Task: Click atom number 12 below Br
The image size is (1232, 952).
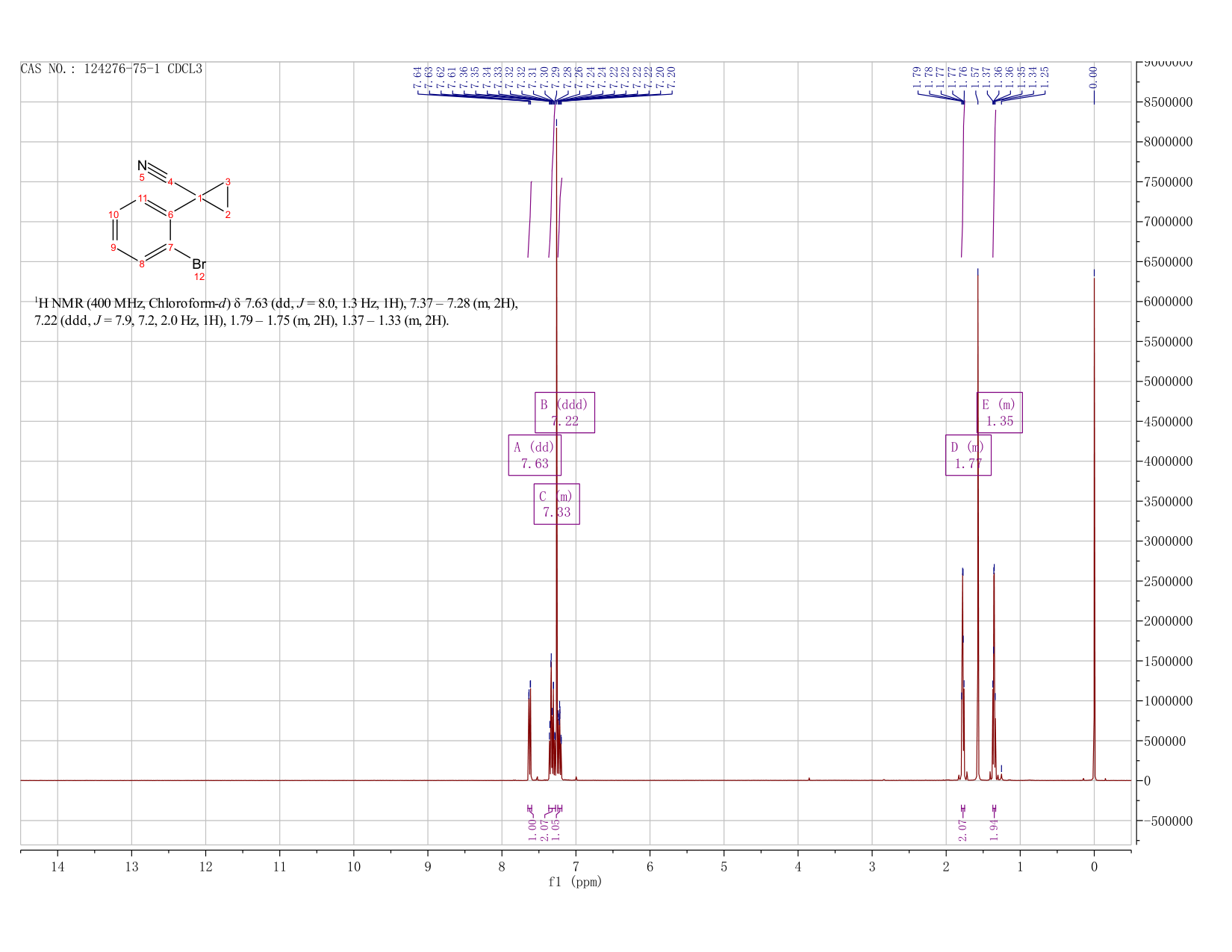Action: coord(199,277)
